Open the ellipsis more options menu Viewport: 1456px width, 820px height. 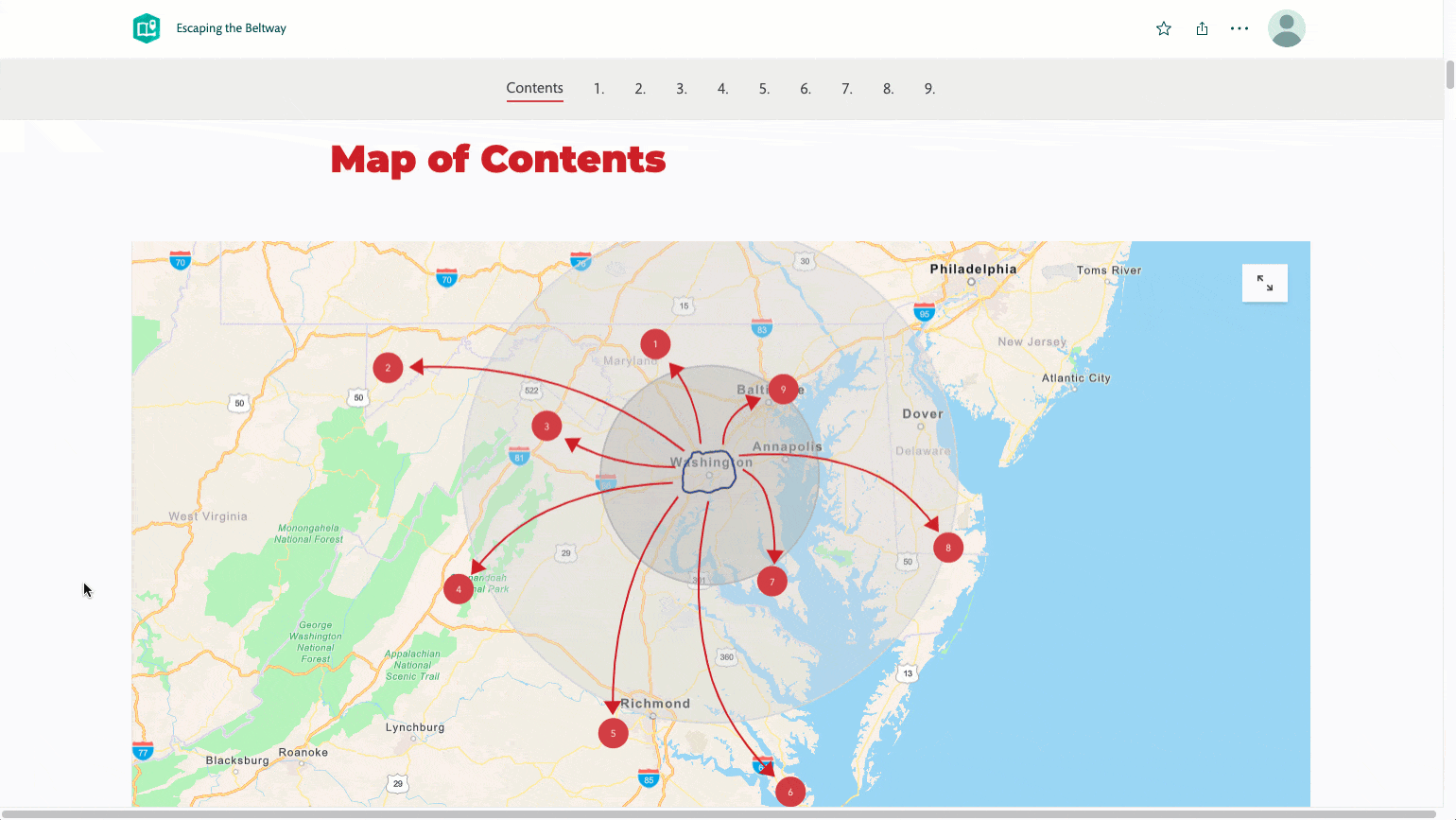click(1239, 27)
